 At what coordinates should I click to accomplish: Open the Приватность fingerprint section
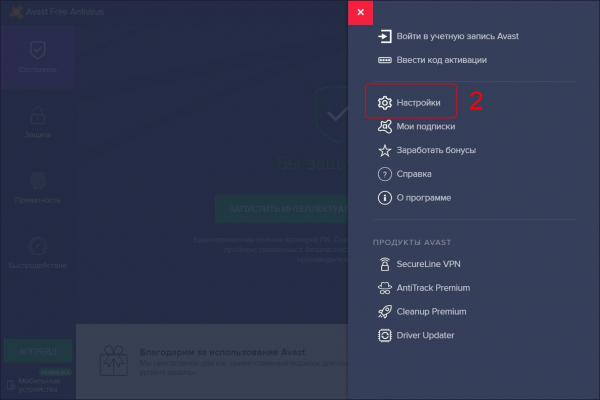38,188
